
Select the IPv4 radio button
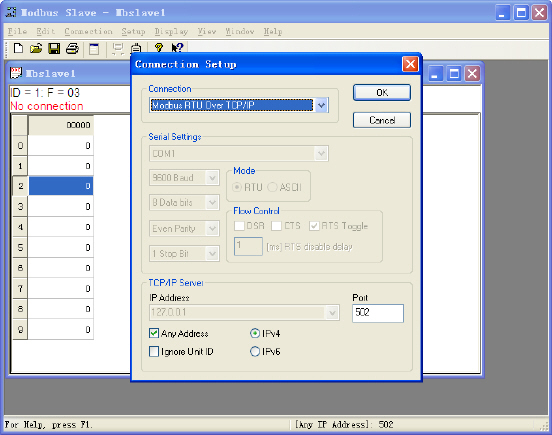click(255, 333)
